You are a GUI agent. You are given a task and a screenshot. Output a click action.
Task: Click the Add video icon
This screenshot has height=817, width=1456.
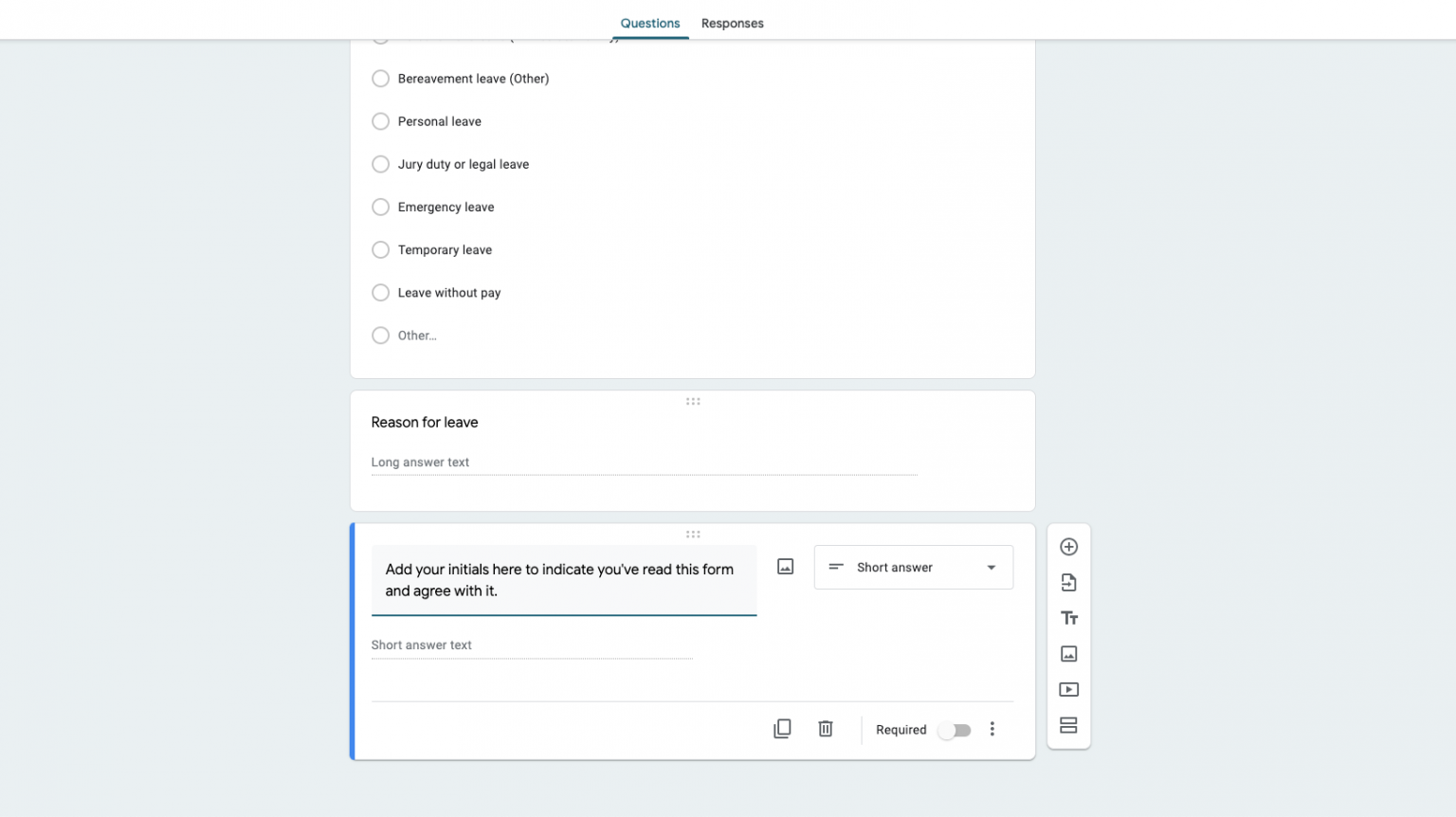click(1068, 689)
